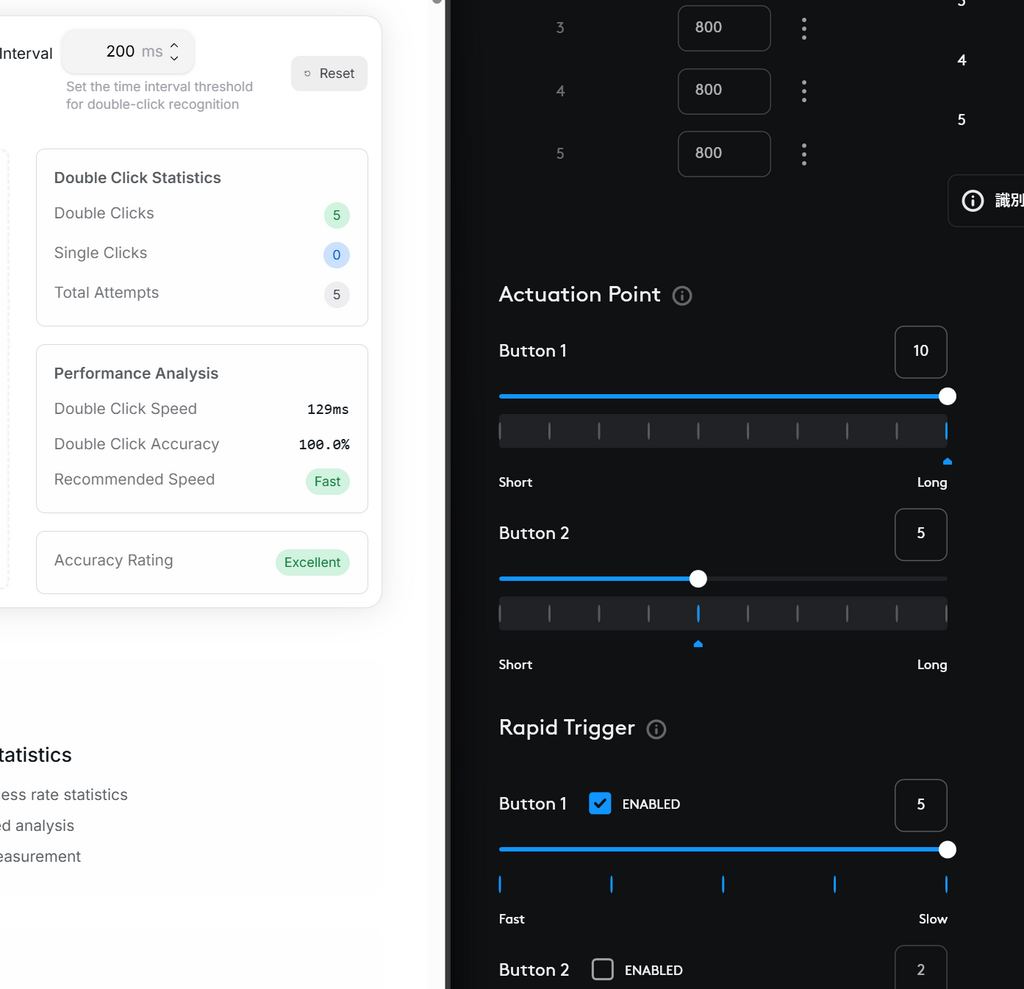Click the info icon on the right edge
Image resolution: width=1024 pixels, height=989 pixels.
[972, 201]
